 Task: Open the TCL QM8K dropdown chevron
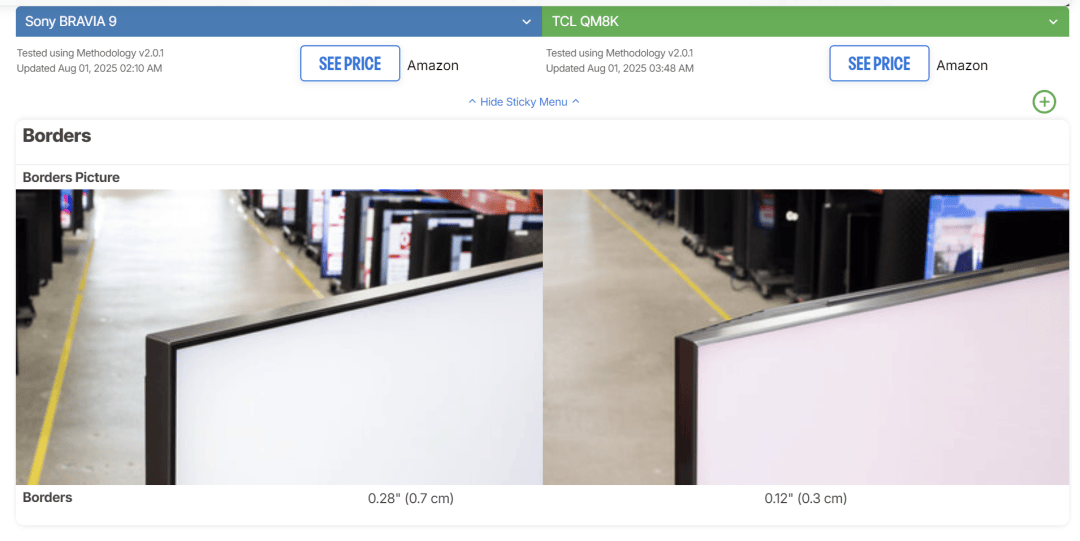tap(1053, 22)
